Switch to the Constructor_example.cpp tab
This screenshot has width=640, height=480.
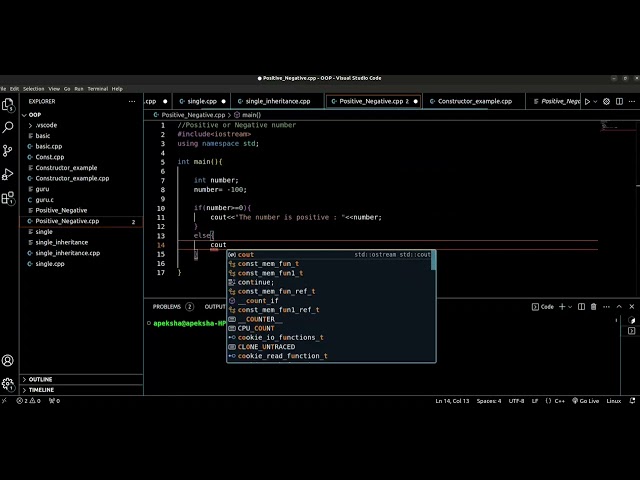[474, 101]
